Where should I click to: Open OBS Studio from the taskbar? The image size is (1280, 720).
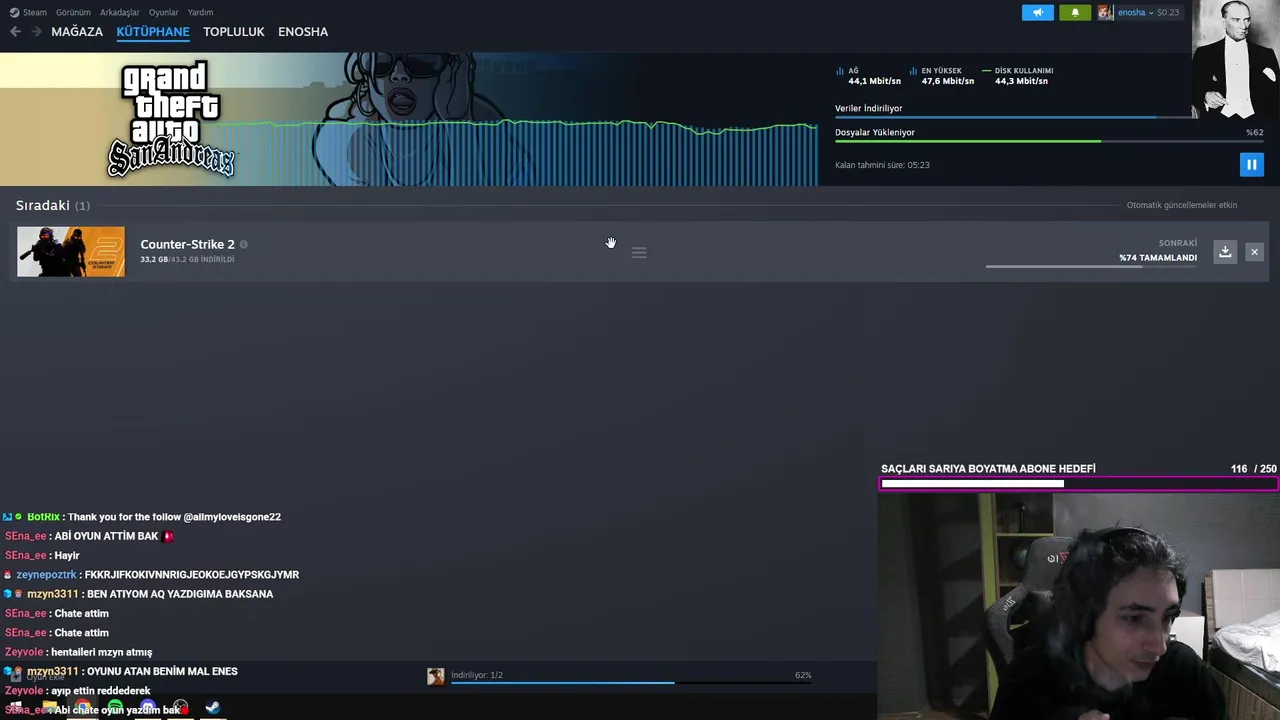[180, 708]
